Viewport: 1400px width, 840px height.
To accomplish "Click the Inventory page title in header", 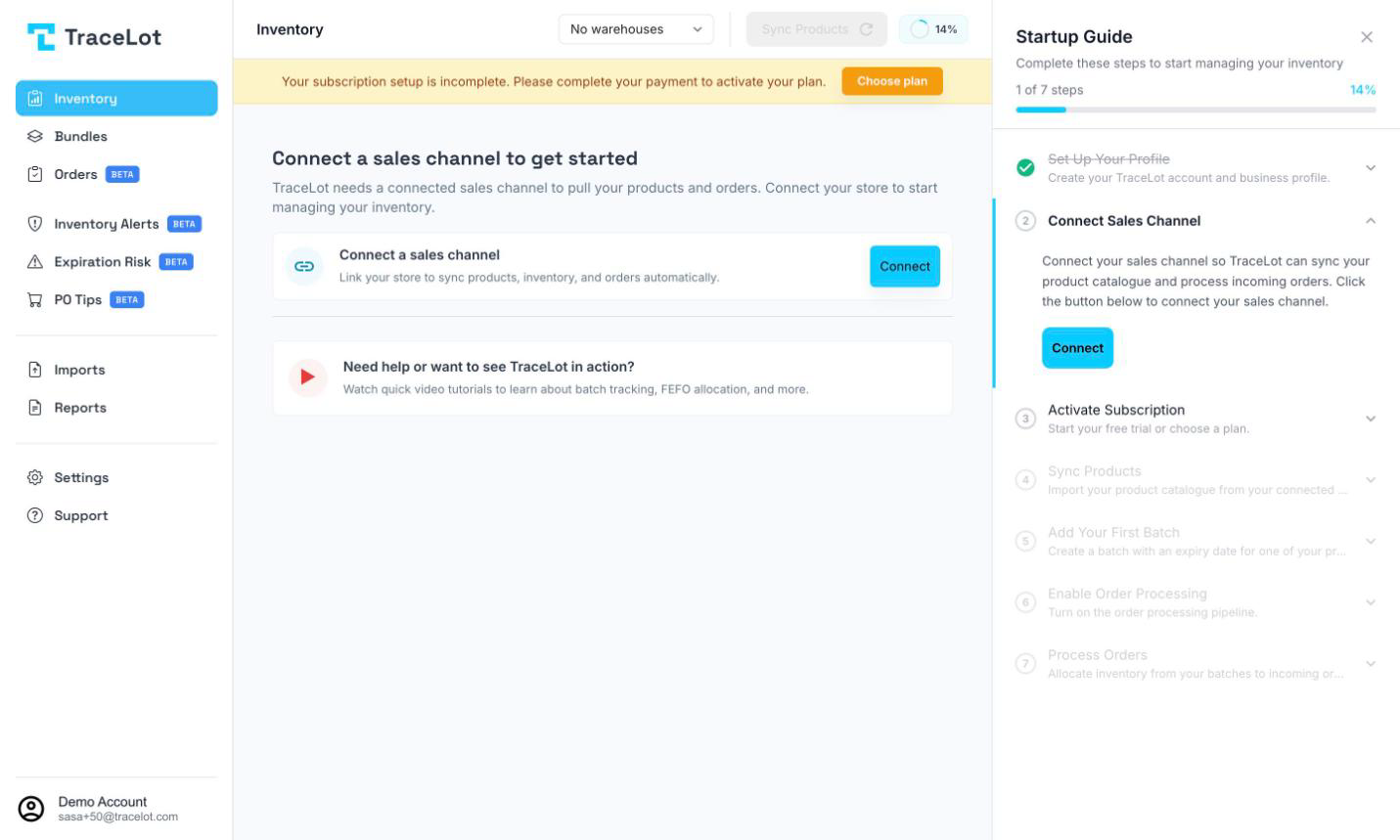I will [290, 29].
